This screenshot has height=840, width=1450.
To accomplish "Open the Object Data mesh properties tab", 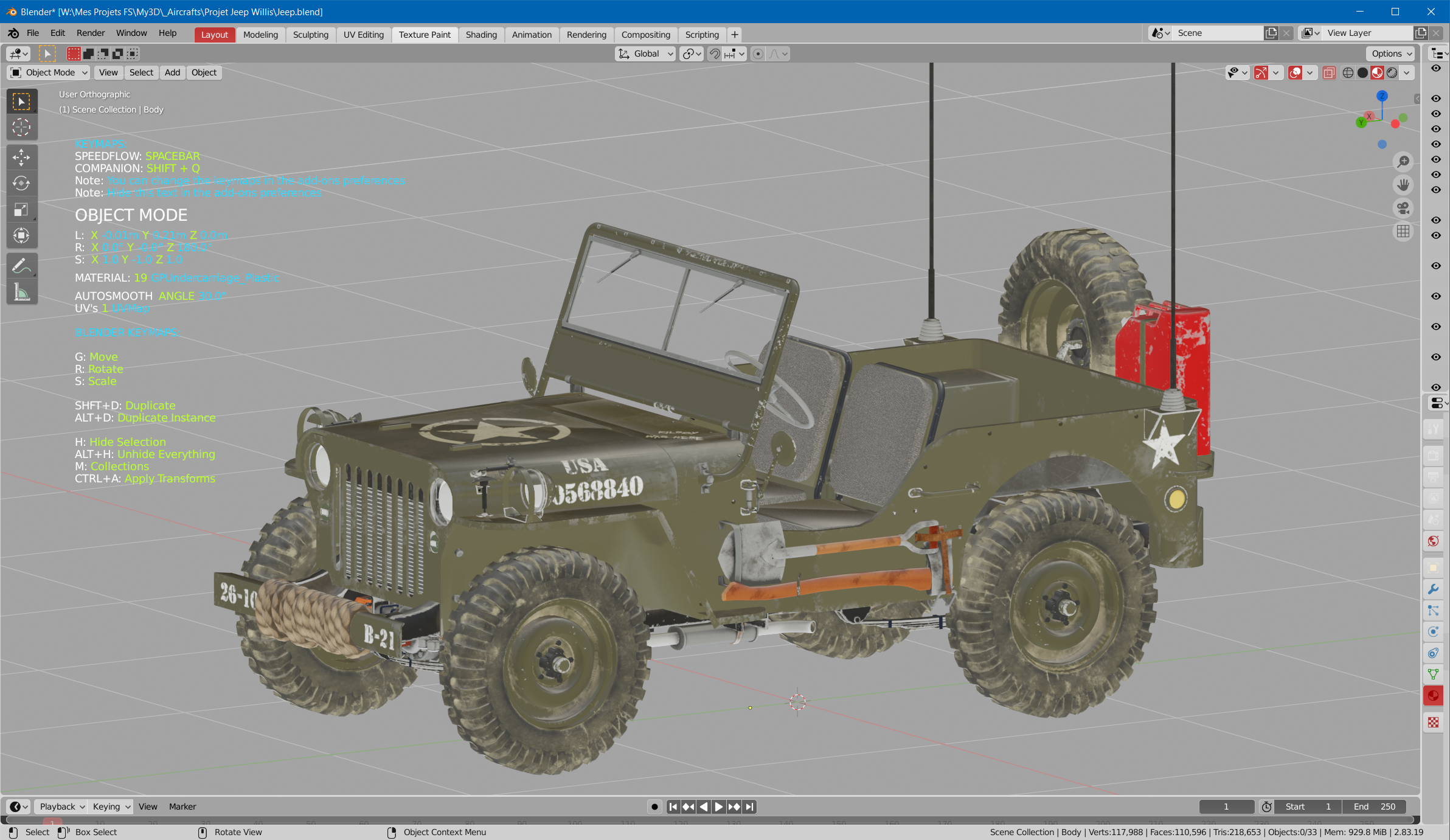I will coord(1434,675).
